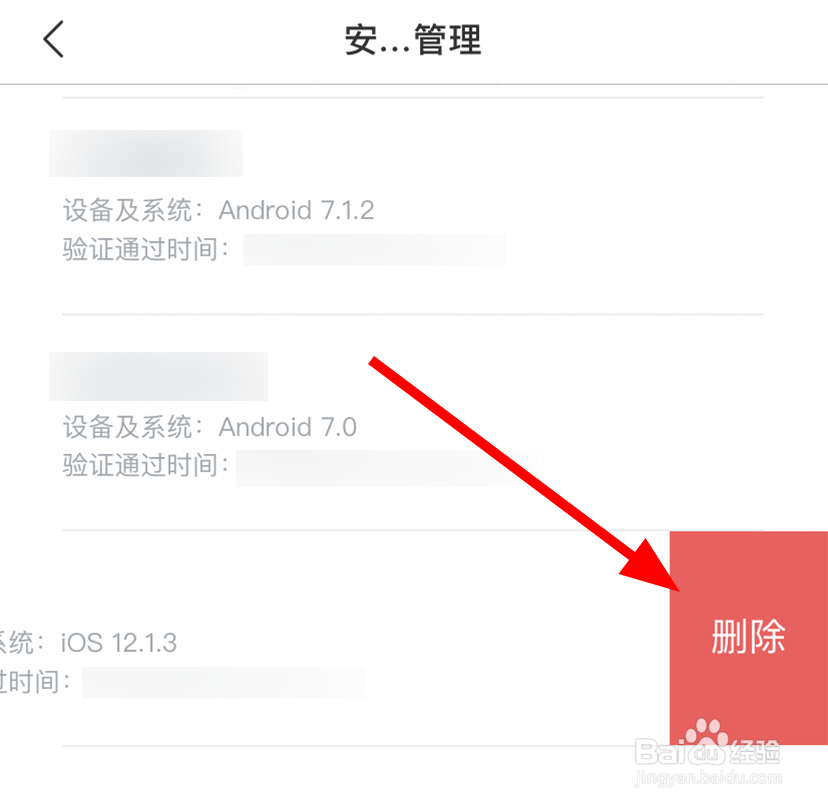This screenshot has height=806, width=828.
Task: Tap 验证通过时间 label under Android 7.0
Action: (x=140, y=465)
